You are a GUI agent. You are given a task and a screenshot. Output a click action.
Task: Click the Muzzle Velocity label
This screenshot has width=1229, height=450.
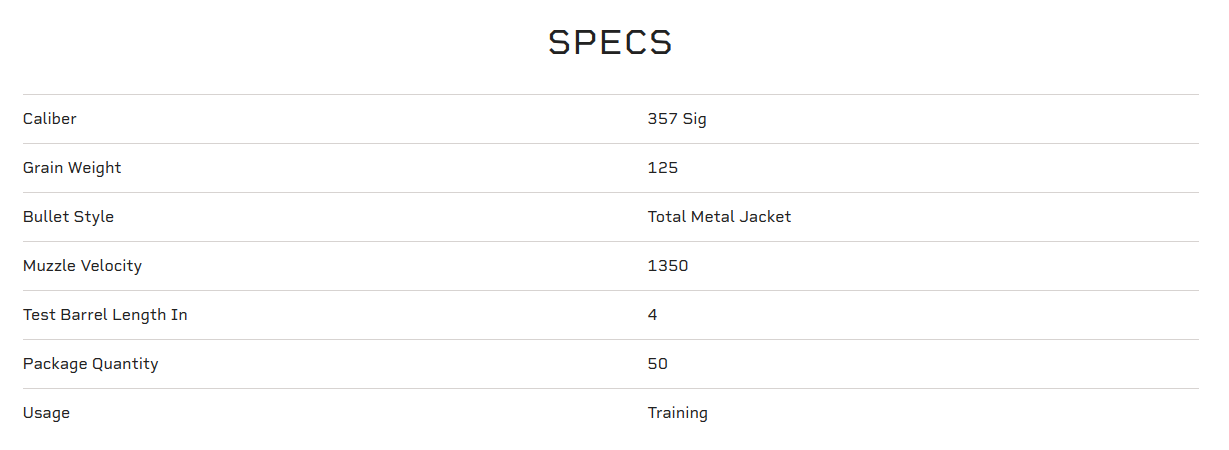[82, 266]
